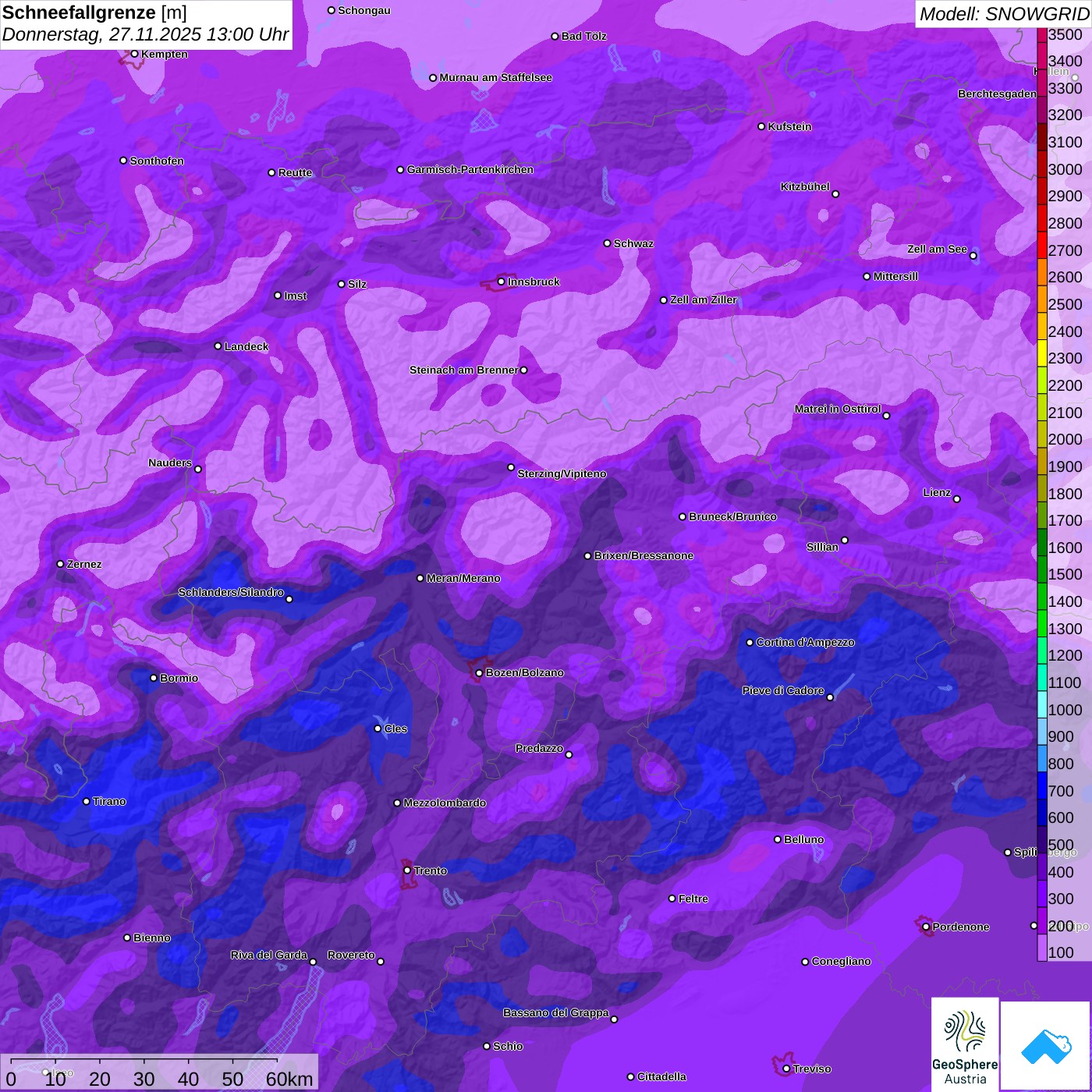This screenshot has width=1092, height=1092.
Task: Click the Feltre location dot
Action: pyautogui.click(x=672, y=899)
